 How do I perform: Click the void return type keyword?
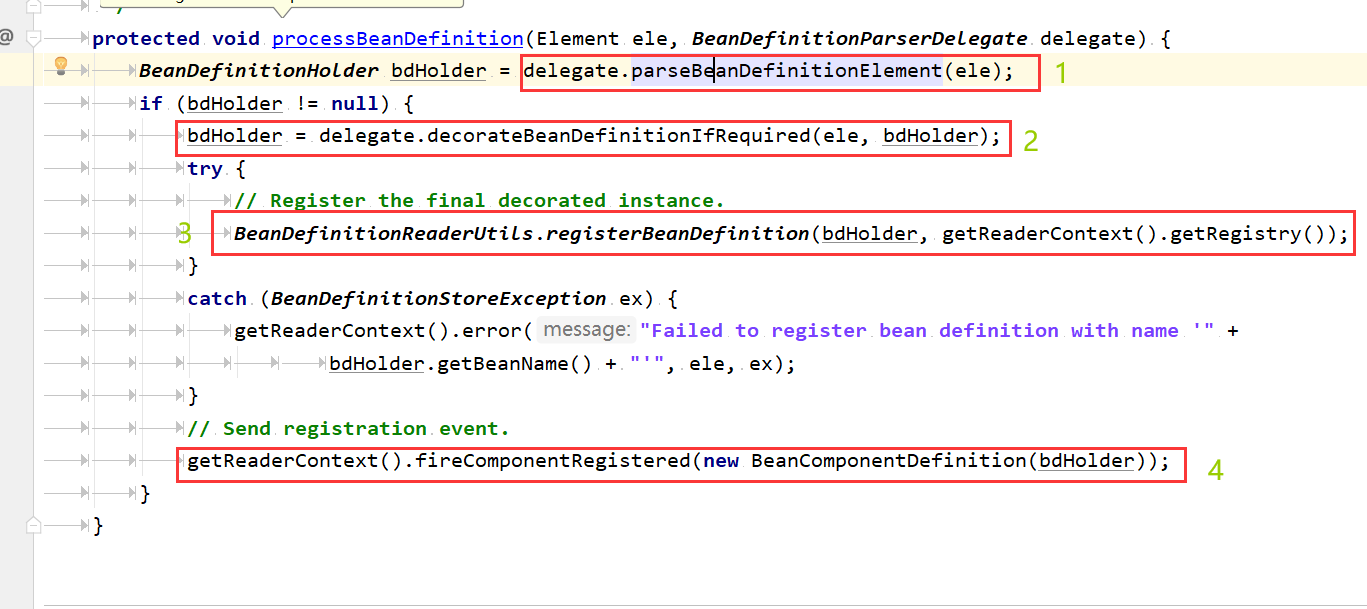[235, 39]
